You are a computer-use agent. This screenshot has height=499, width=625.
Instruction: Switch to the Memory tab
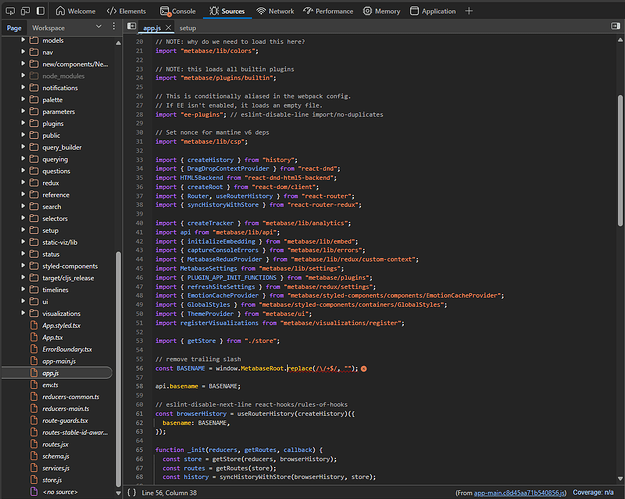click(x=381, y=11)
